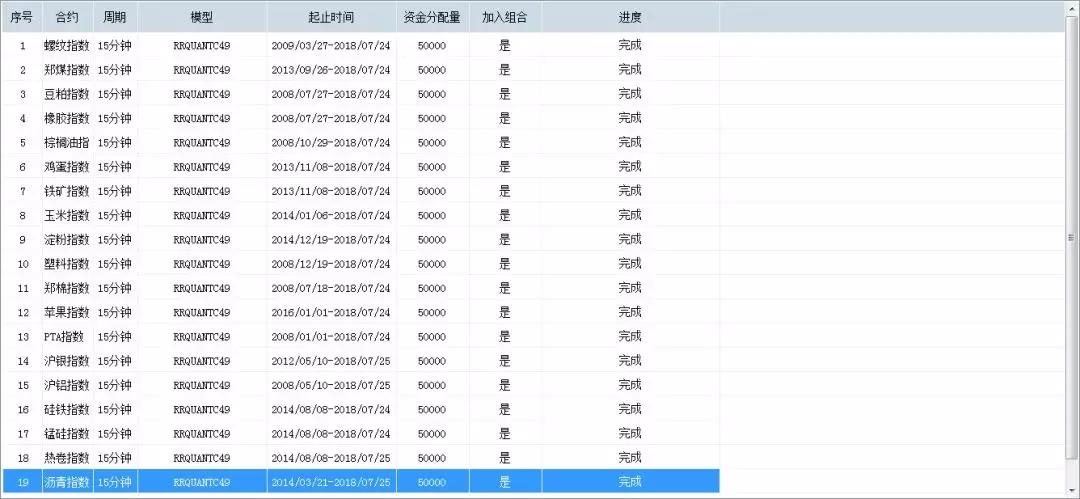This screenshot has height=499, width=1080.
Task: Select the 豆粕指数 contract cell
Action: 68,94
